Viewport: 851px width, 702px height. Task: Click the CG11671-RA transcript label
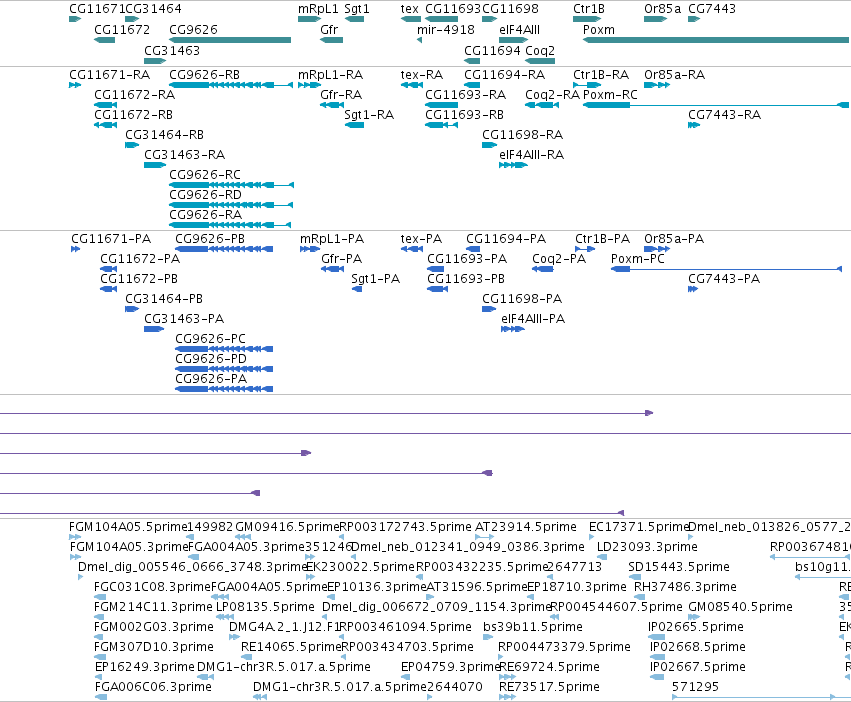tap(110, 74)
